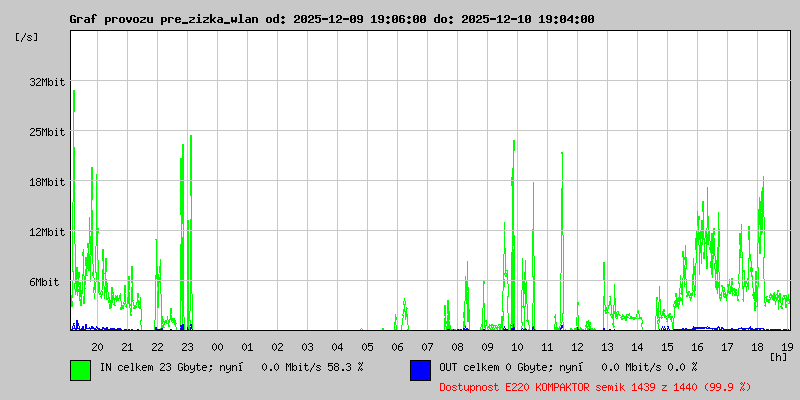800x400 pixels.
Task: Click hour label 18 on time axis
Action: click(x=758, y=347)
